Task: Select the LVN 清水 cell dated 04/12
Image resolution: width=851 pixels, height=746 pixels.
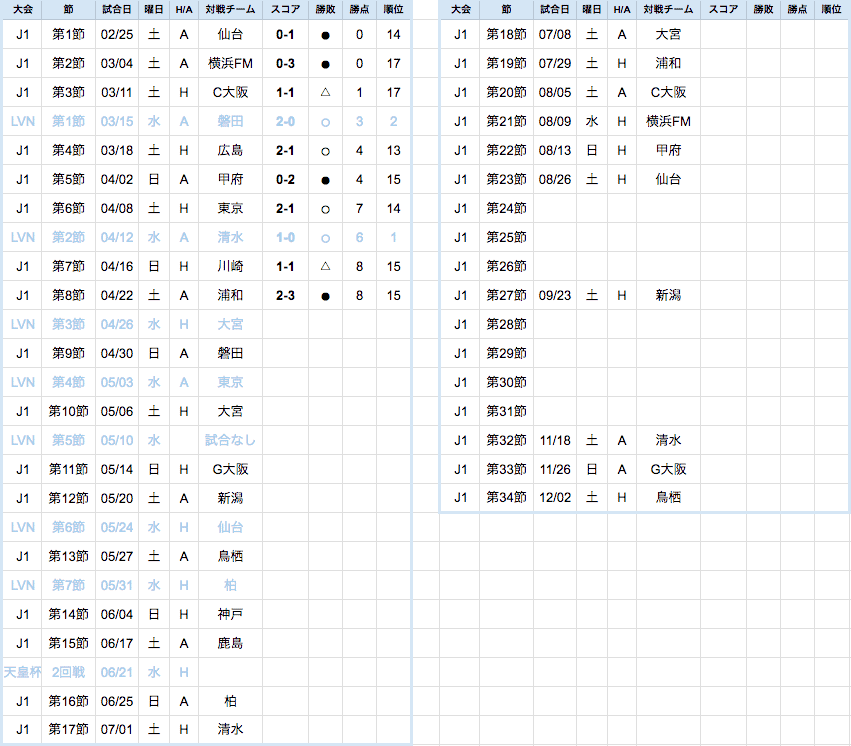Action: pos(230,238)
